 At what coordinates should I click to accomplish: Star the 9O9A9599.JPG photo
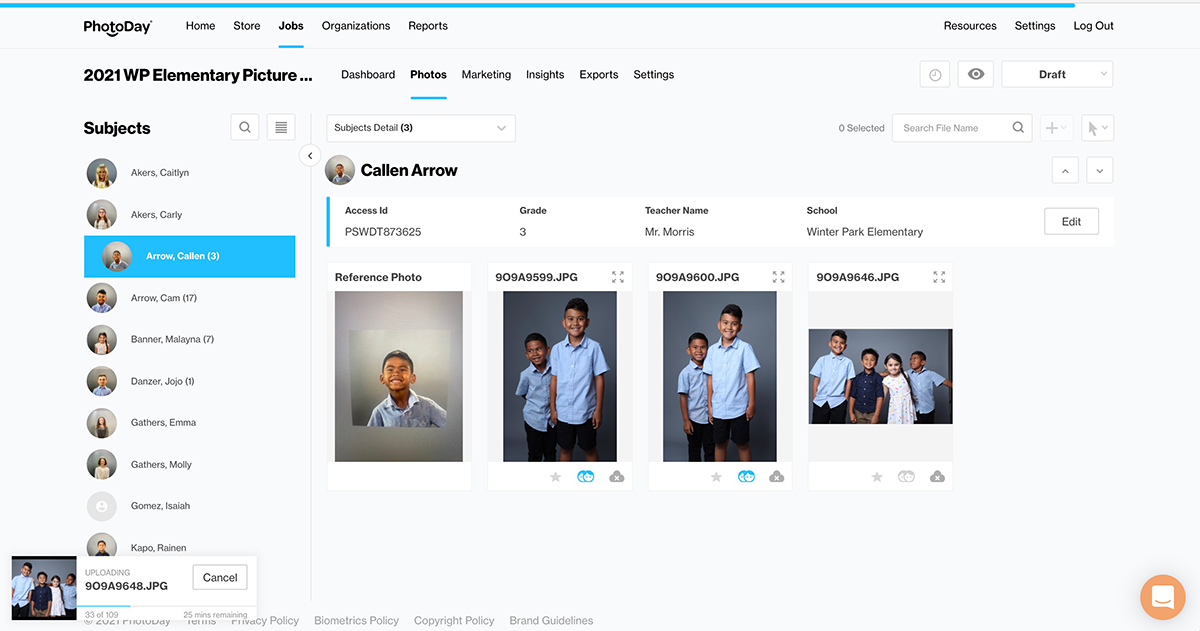(556, 477)
